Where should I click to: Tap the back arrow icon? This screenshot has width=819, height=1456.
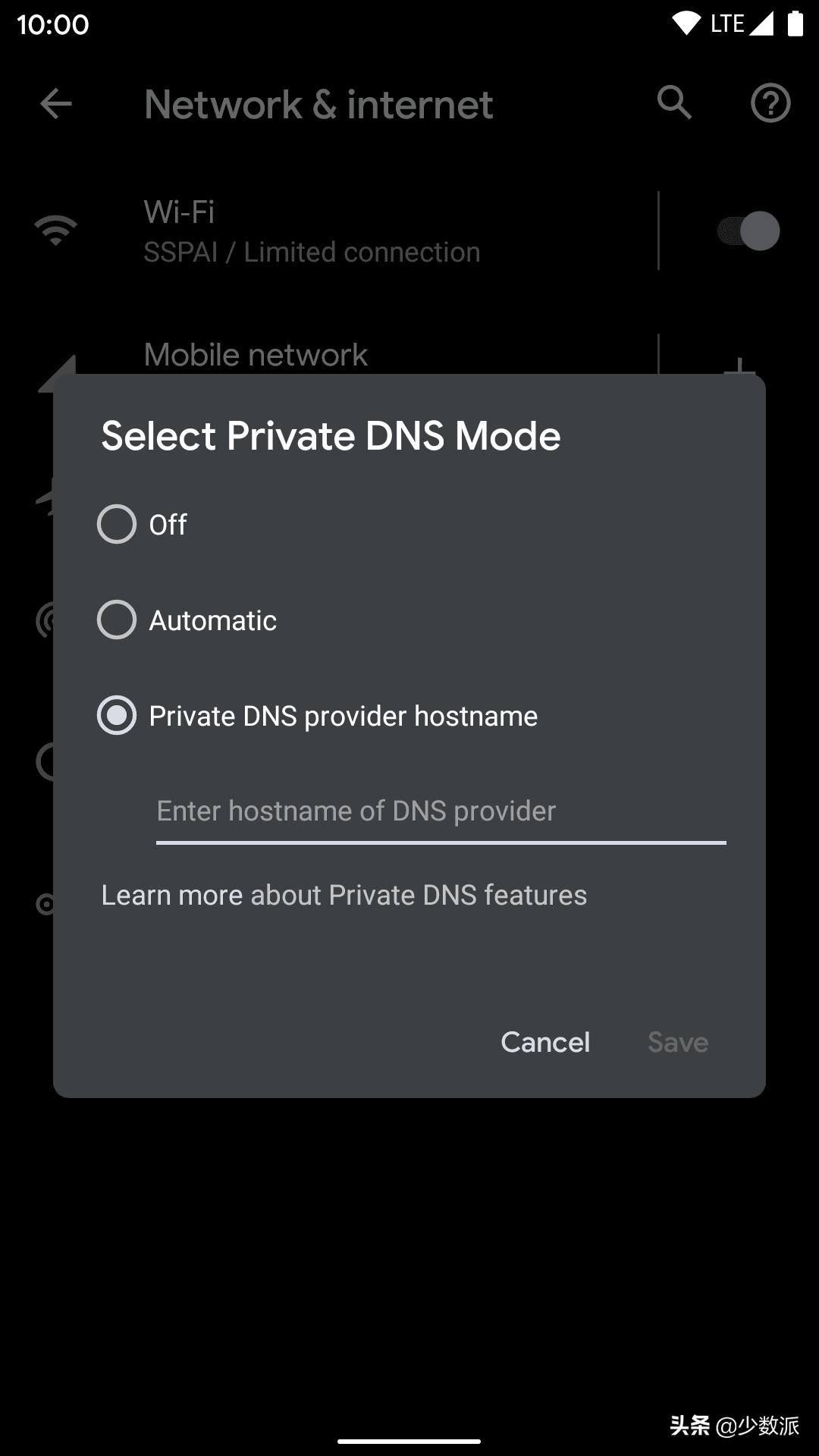[x=55, y=104]
